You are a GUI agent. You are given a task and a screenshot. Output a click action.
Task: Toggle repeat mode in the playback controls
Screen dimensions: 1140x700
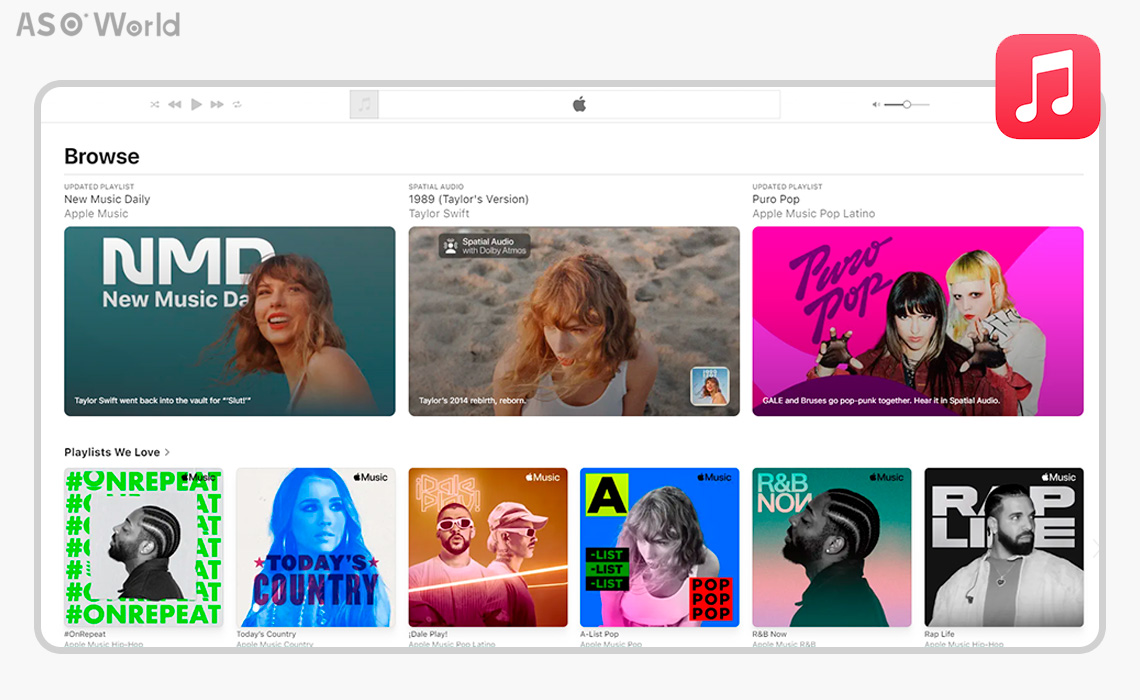click(x=237, y=105)
